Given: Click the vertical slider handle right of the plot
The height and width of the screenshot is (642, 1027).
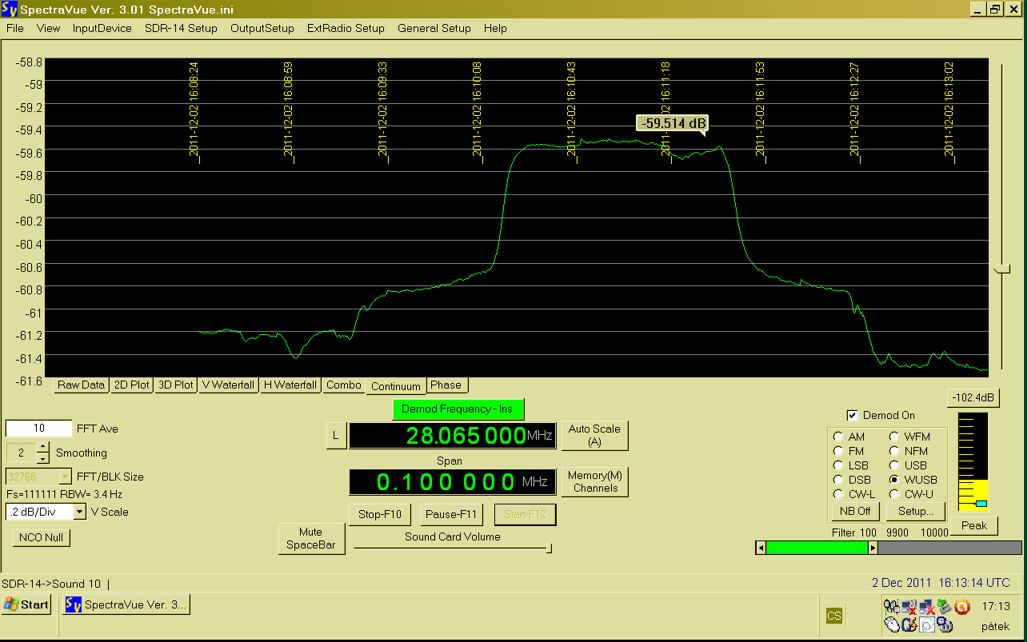Looking at the screenshot, I should [x=1001, y=270].
